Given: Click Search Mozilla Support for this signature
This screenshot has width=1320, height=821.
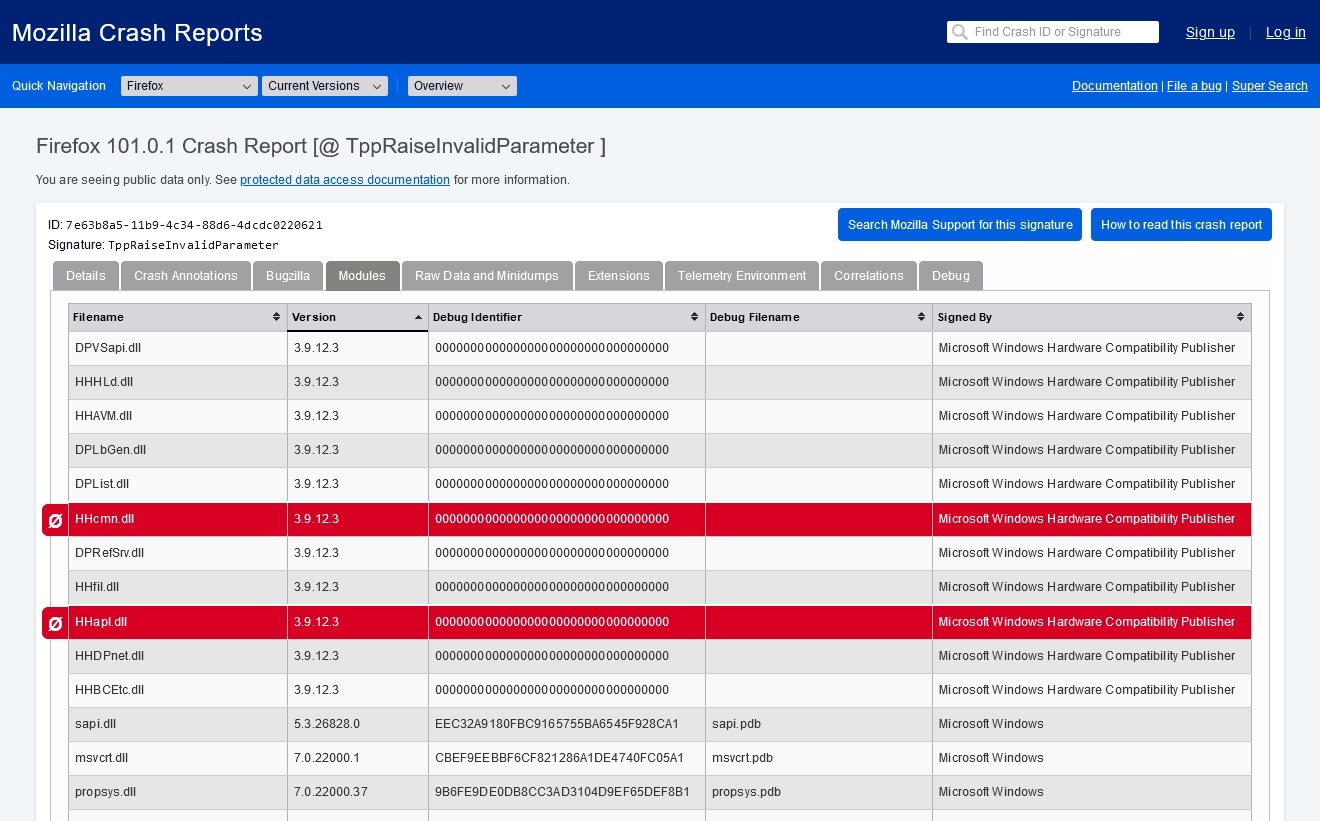Looking at the screenshot, I should click(959, 225).
